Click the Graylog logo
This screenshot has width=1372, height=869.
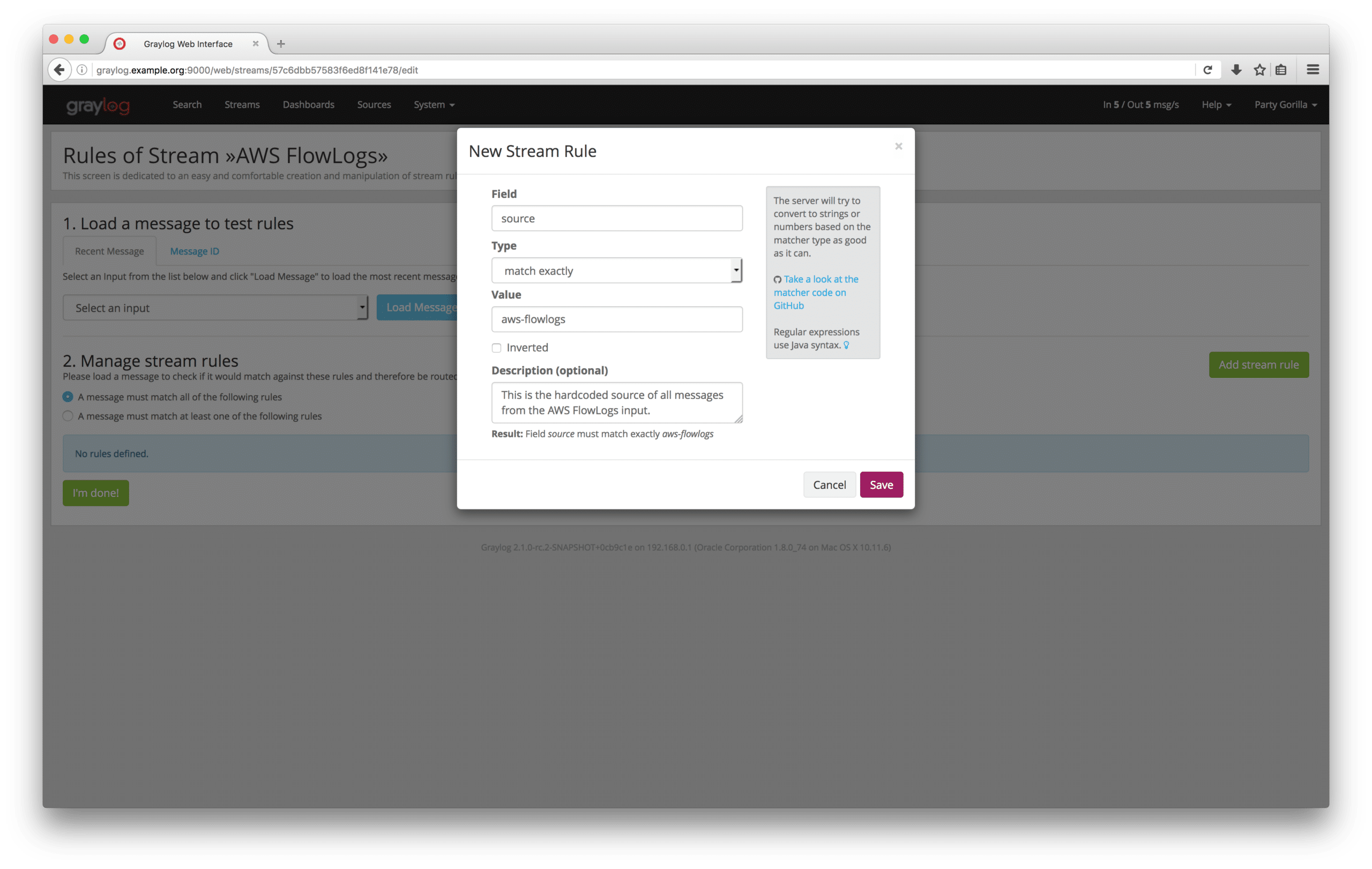pyautogui.click(x=98, y=106)
